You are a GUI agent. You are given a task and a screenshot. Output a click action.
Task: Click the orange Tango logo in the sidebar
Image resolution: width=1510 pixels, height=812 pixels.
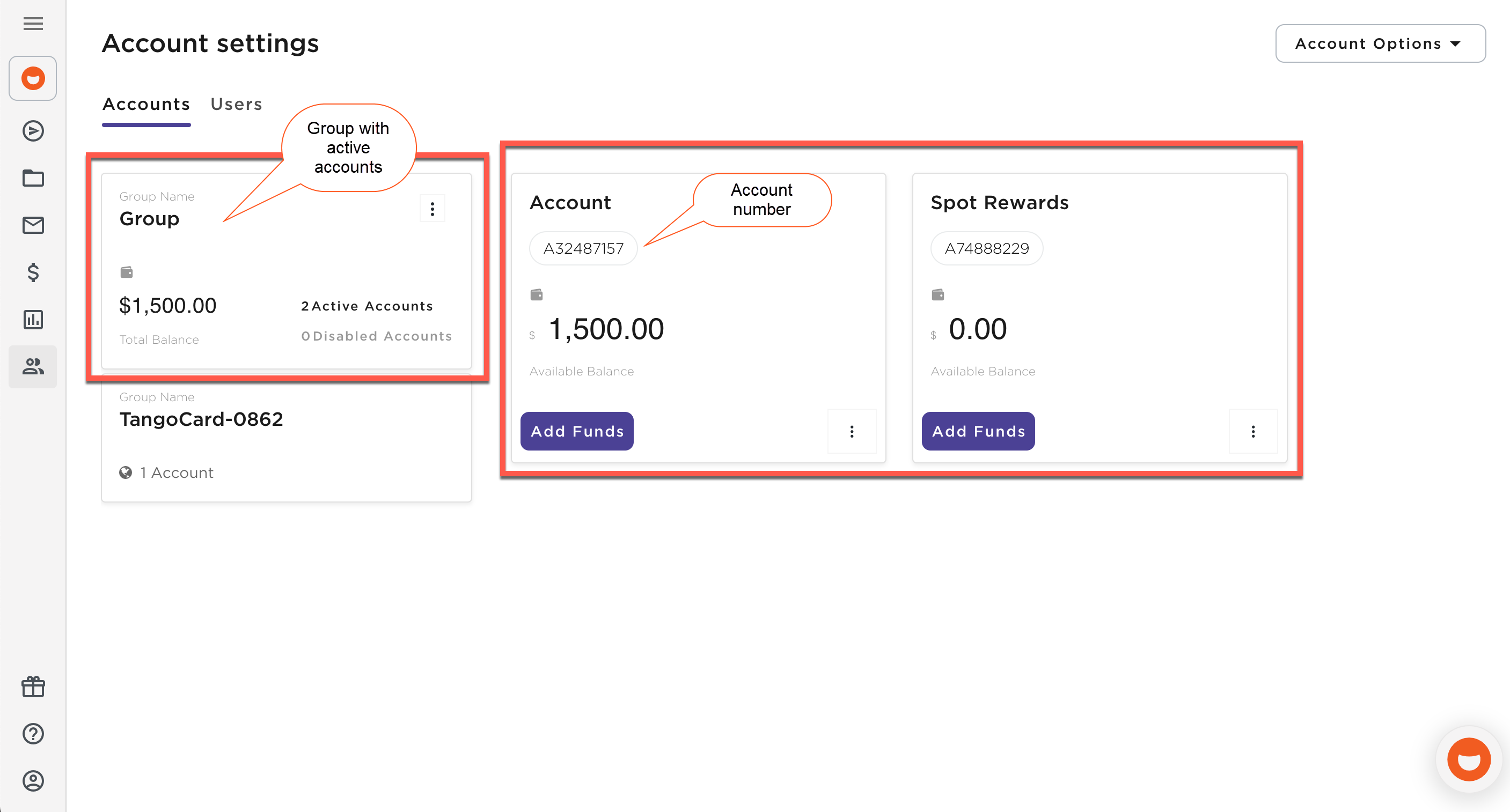(33, 78)
